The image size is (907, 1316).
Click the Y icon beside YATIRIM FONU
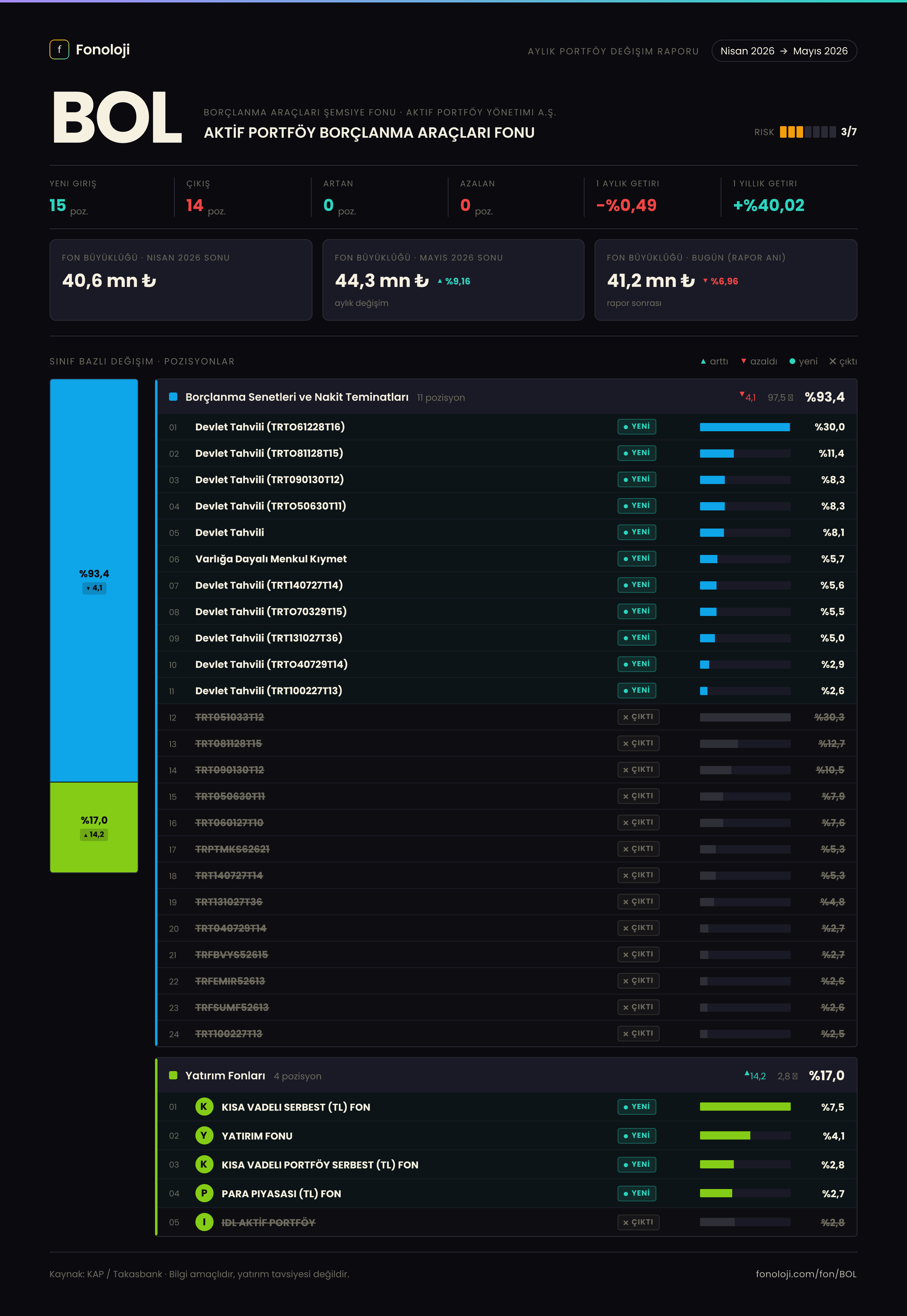coord(204,1135)
